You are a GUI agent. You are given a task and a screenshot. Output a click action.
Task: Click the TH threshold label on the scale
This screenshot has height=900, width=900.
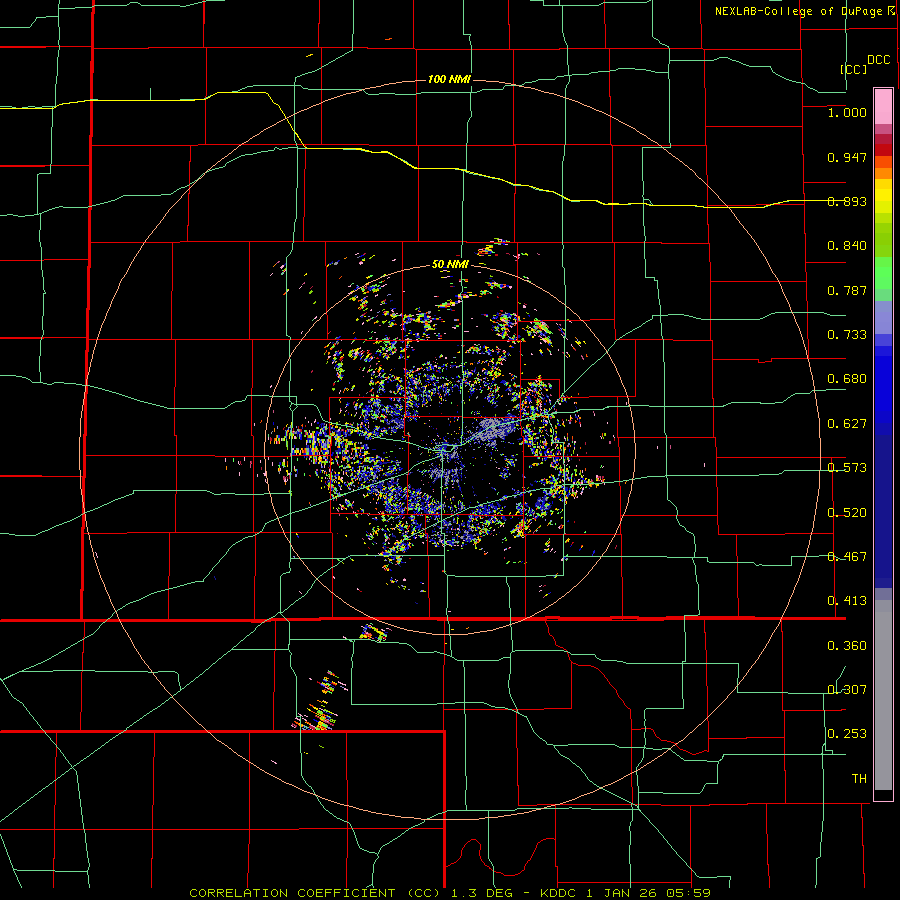pyautogui.click(x=859, y=779)
